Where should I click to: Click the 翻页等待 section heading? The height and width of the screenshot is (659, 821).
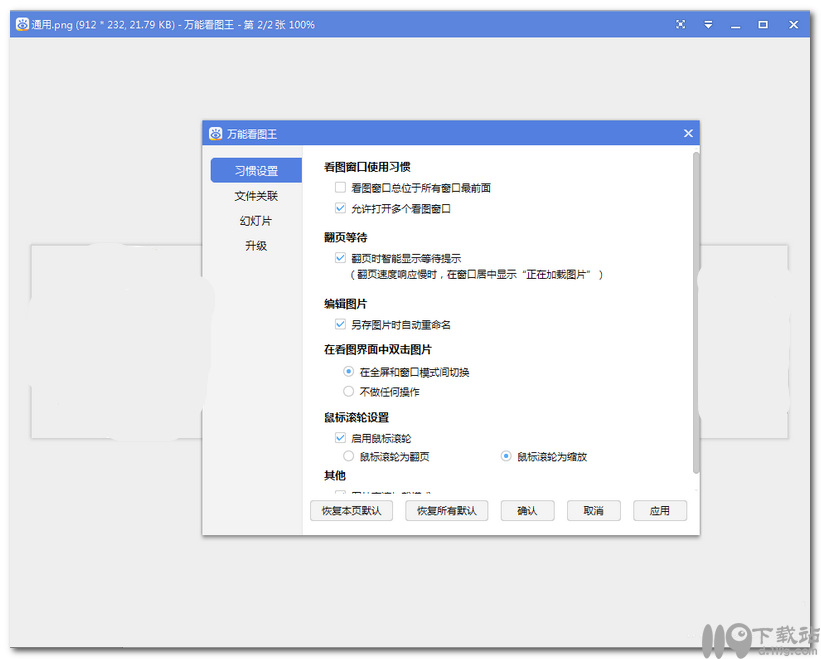point(346,238)
